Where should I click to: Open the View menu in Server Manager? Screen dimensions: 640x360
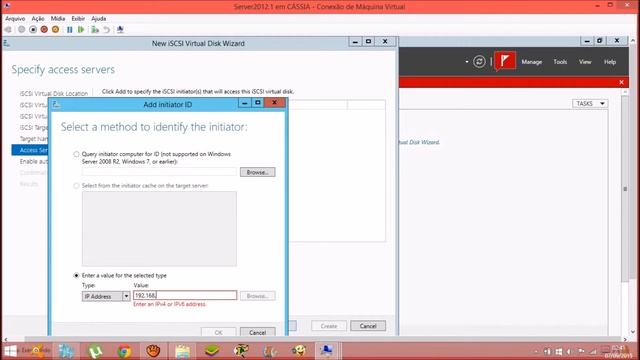coord(585,62)
